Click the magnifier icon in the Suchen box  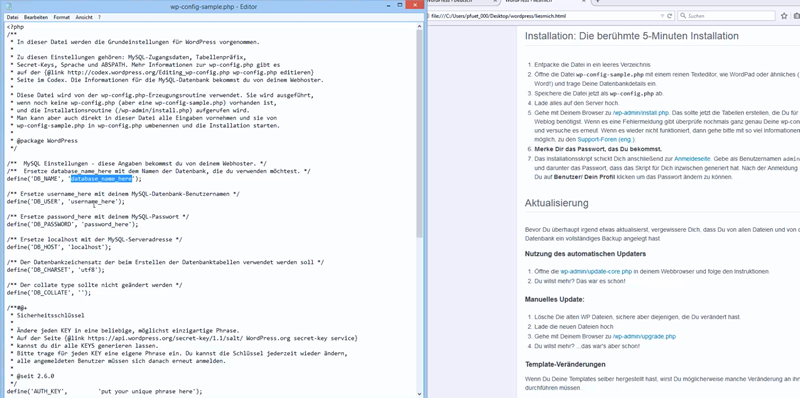click(683, 16)
